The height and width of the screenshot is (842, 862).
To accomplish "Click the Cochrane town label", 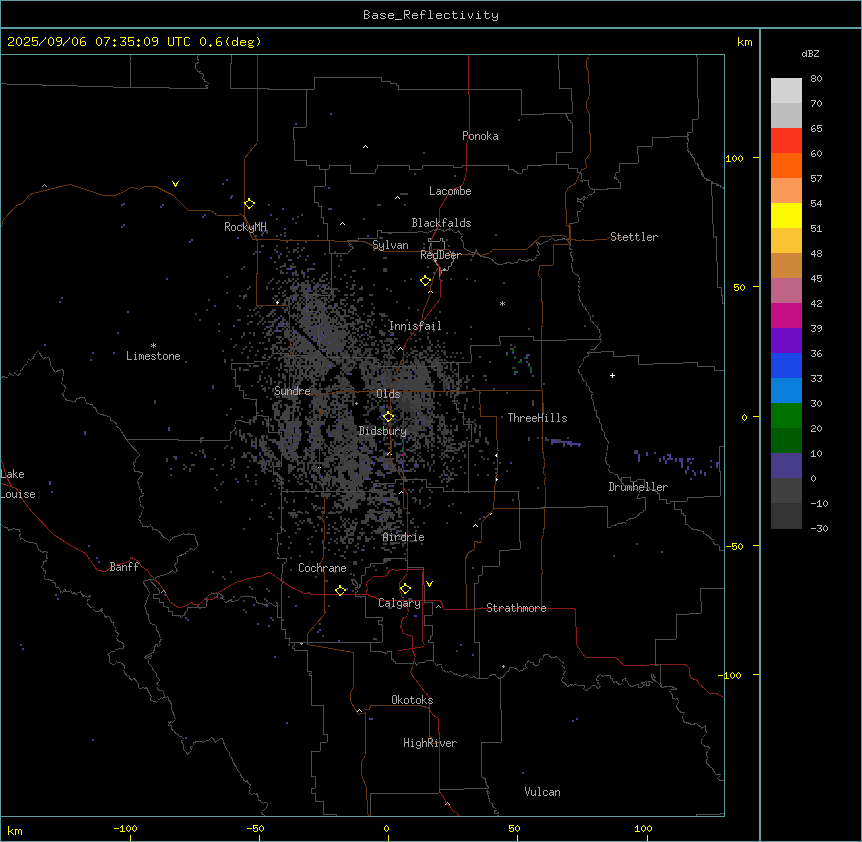I will 322,568.
